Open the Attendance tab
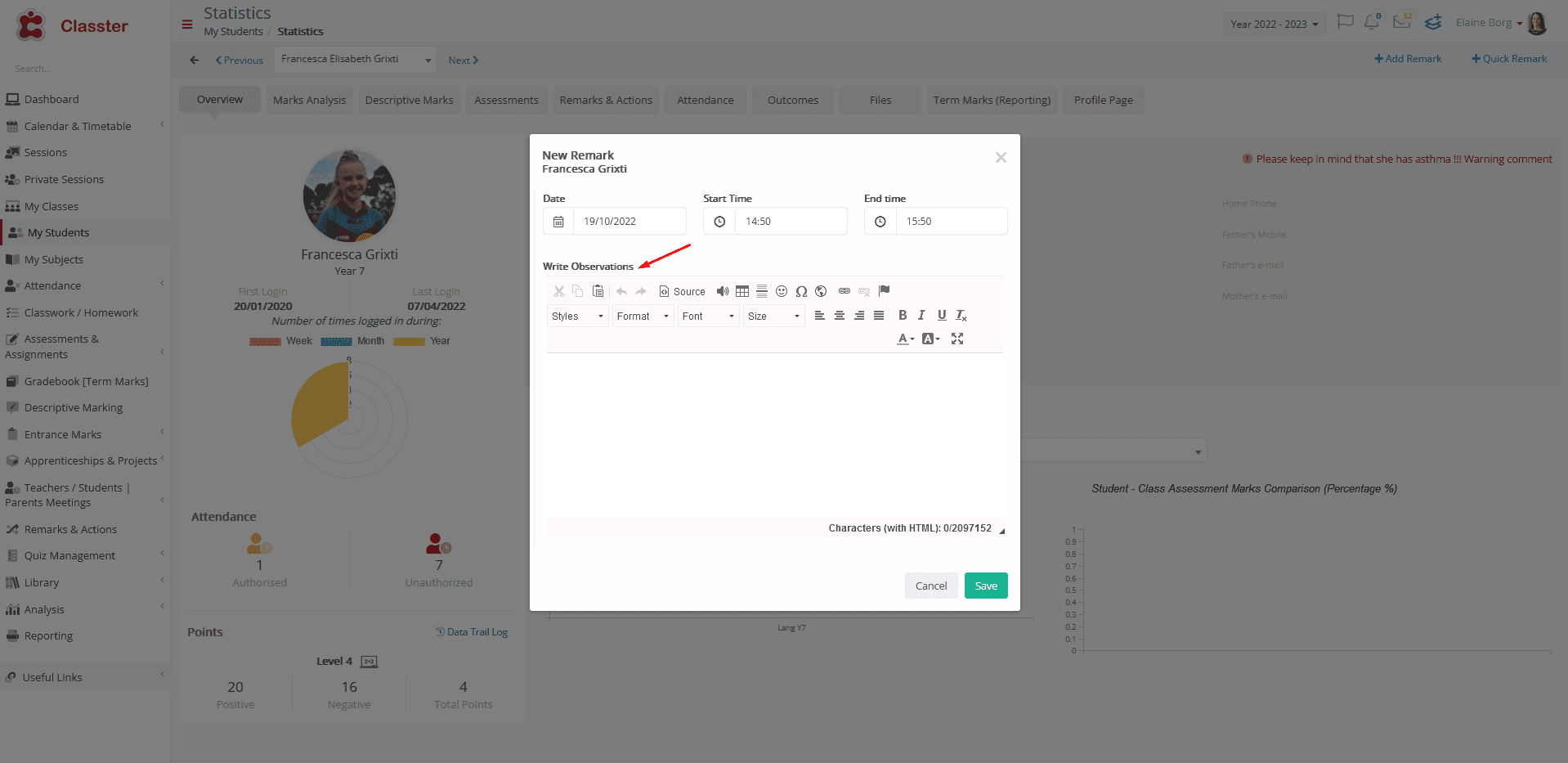Image resolution: width=1568 pixels, height=763 pixels. (x=705, y=101)
